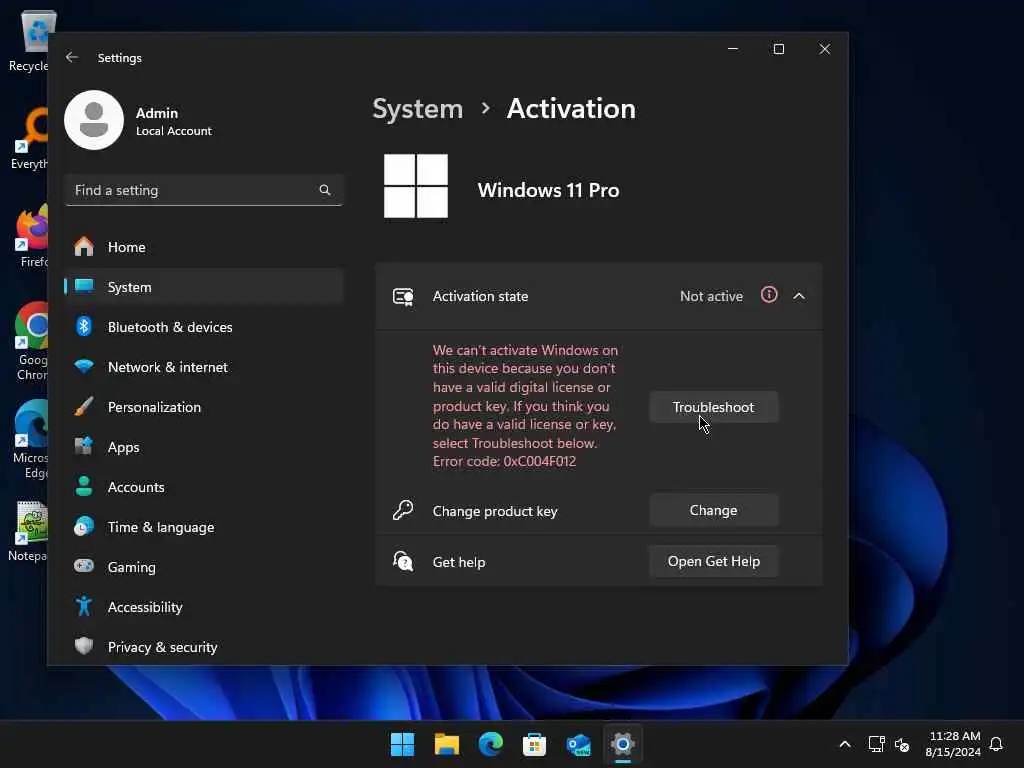The width and height of the screenshot is (1024, 768).
Task: Click the Network wifi icon
Action: (84, 366)
